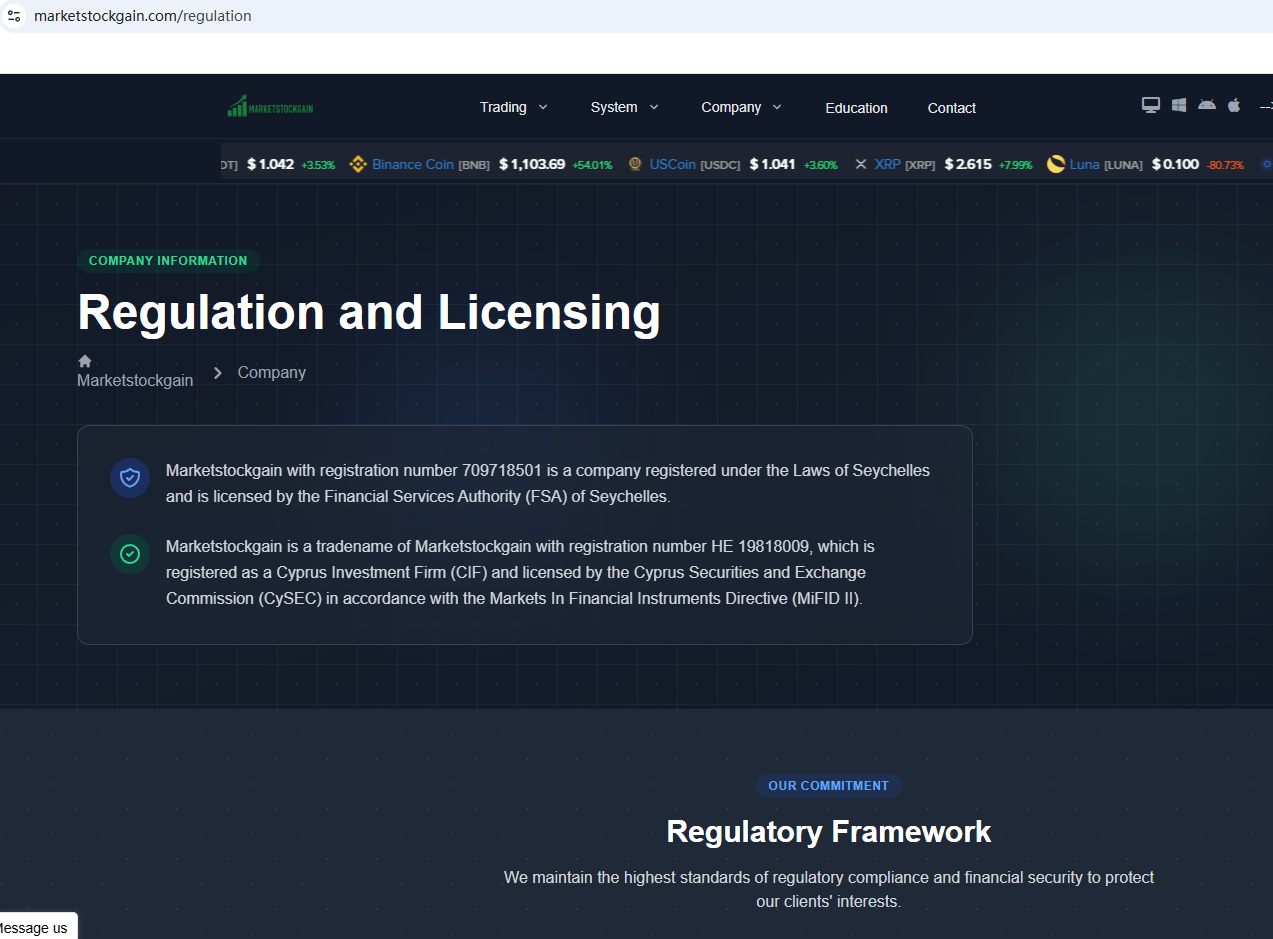Open the Contact page
The image size is (1273, 939).
(x=951, y=108)
